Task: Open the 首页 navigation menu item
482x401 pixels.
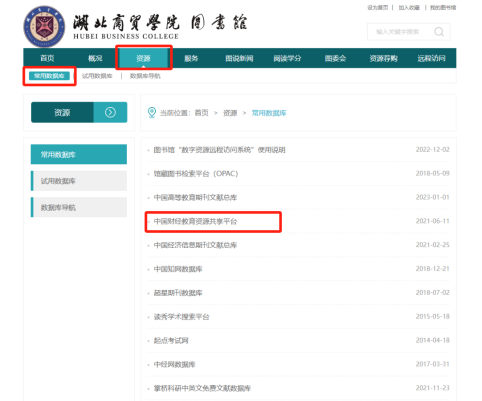Action: (47, 58)
